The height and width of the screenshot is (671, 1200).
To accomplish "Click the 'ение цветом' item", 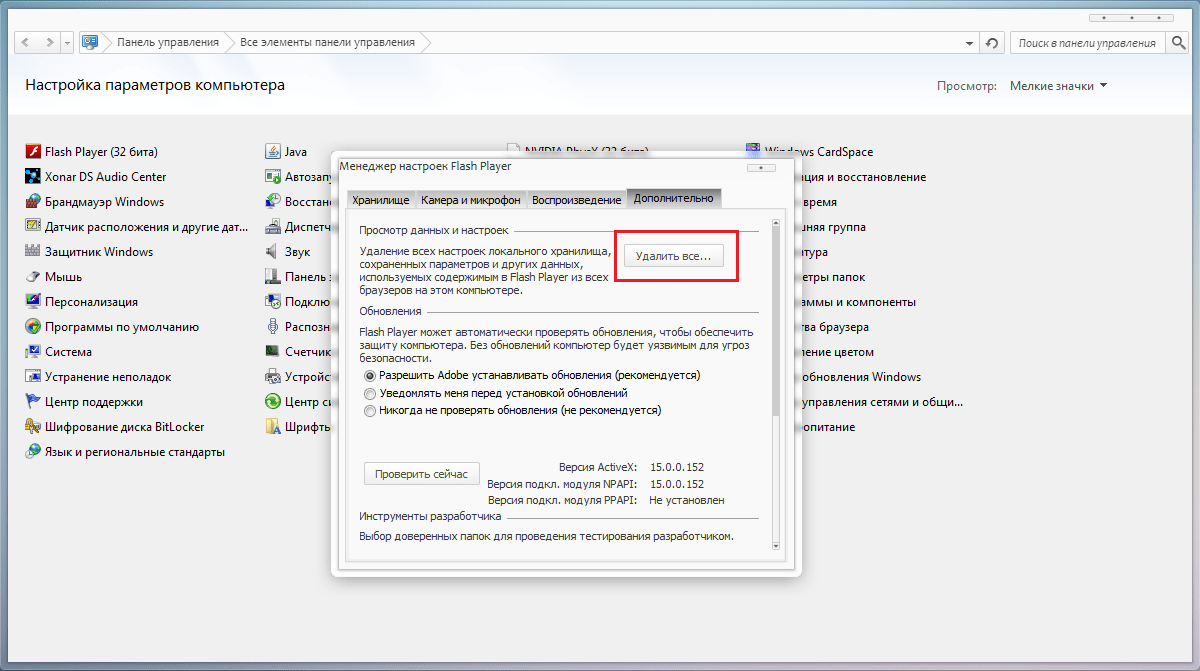I will [837, 352].
